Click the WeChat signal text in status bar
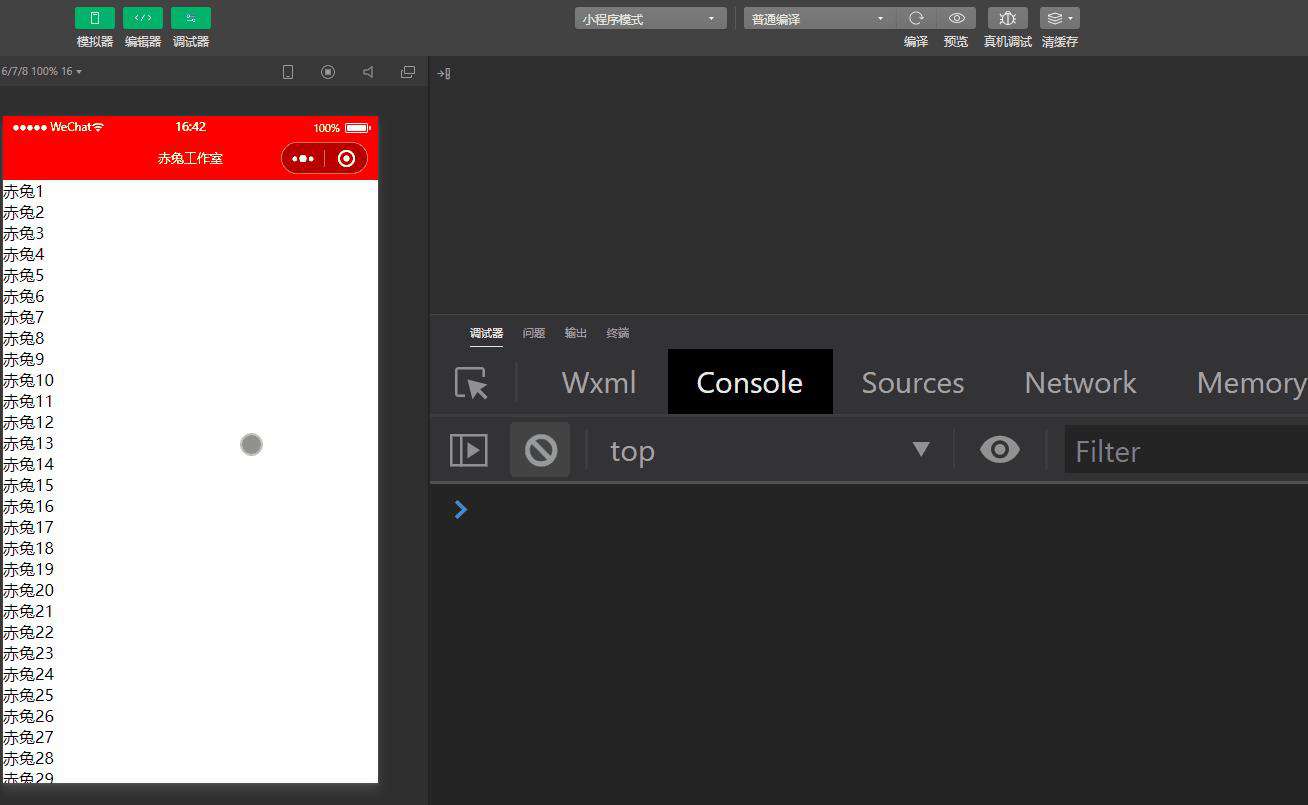This screenshot has height=805, width=1308. (x=70, y=127)
